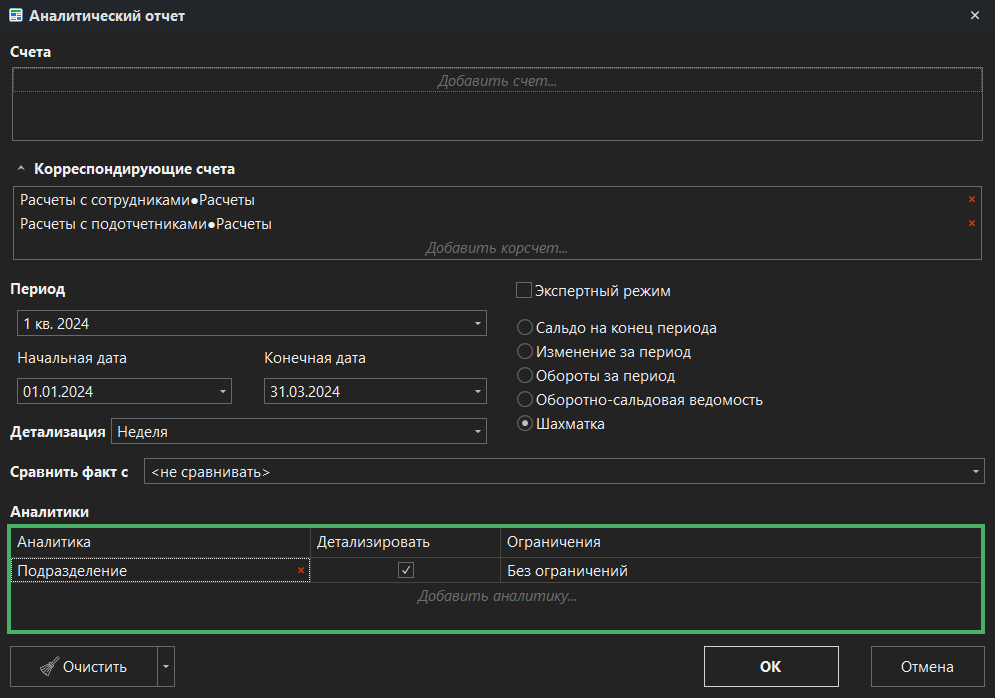Click the report icon in title bar

(16, 16)
